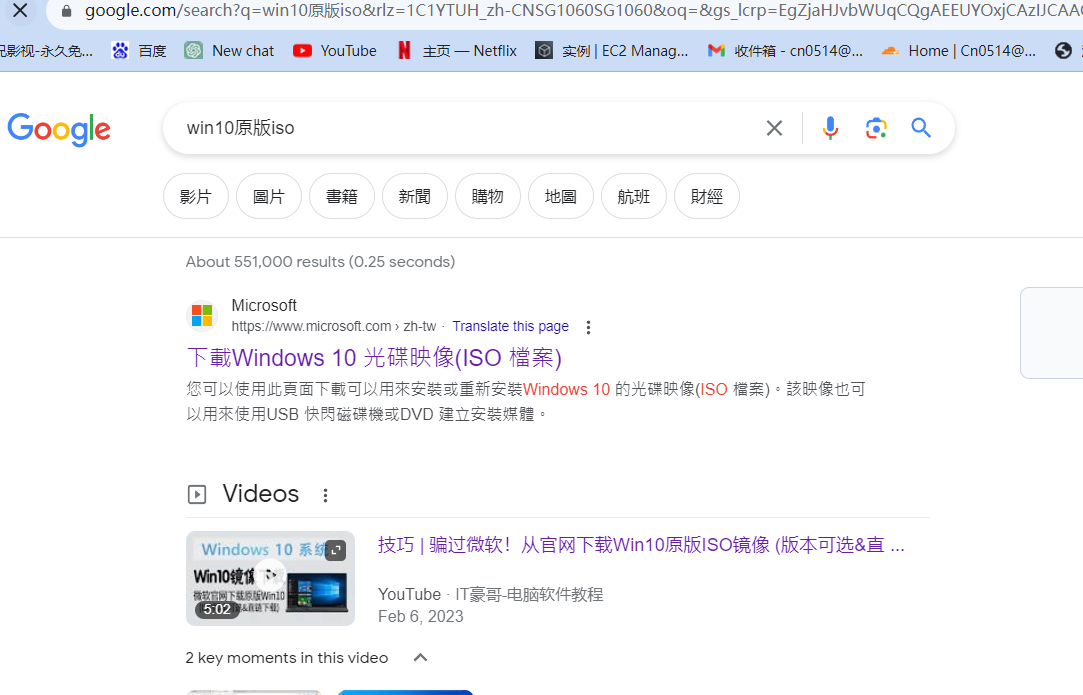This screenshot has width=1083, height=695.
Task: Click the Microsoft site name text
Action: pyautogui.click(x=264, y=305)
